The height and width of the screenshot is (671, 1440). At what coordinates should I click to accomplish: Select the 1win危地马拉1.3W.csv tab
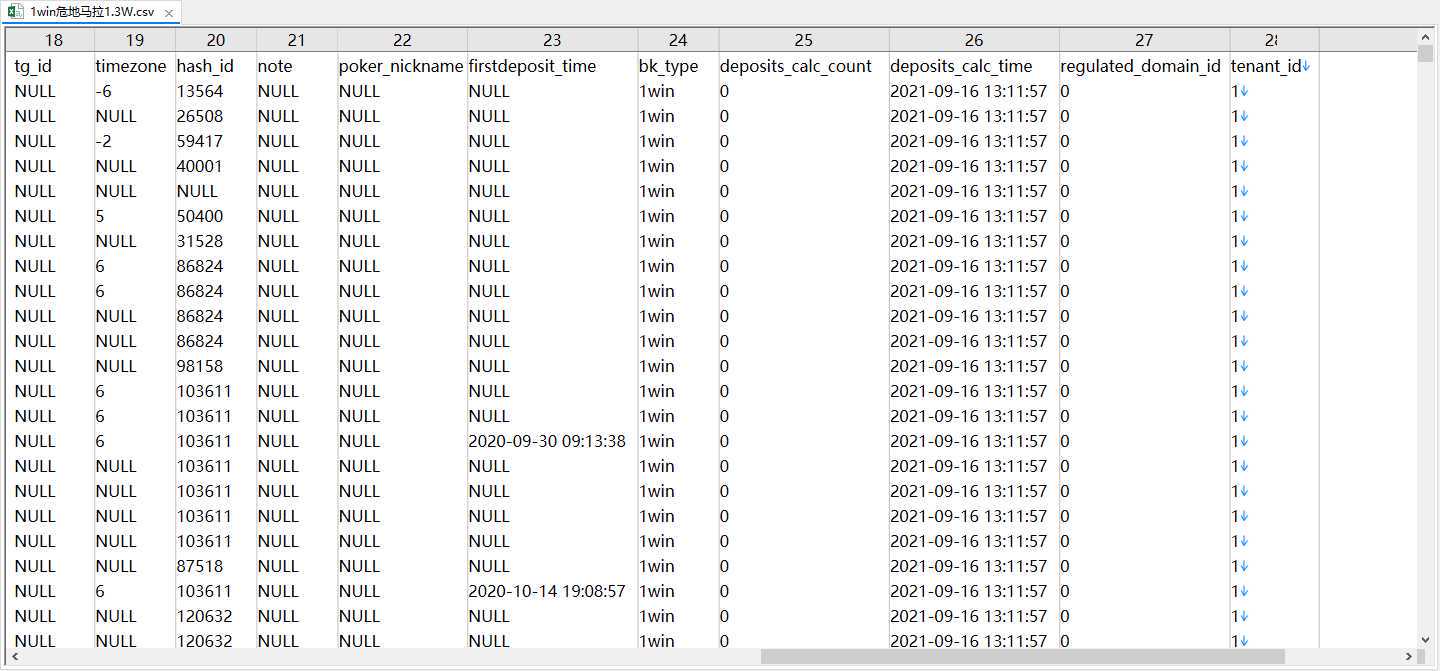[90, 13]
